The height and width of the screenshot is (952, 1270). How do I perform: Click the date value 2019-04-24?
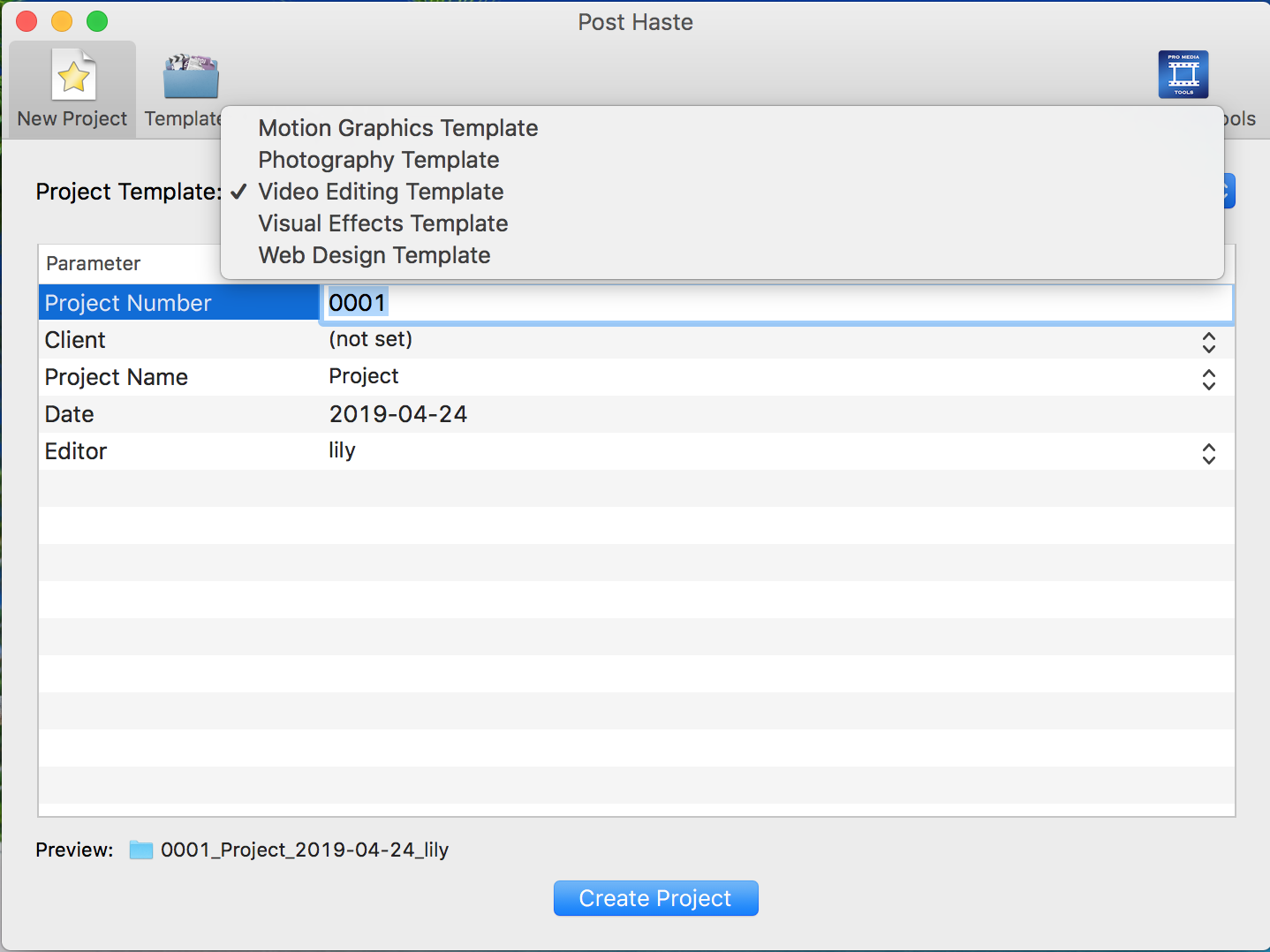[x=397, y=414]
